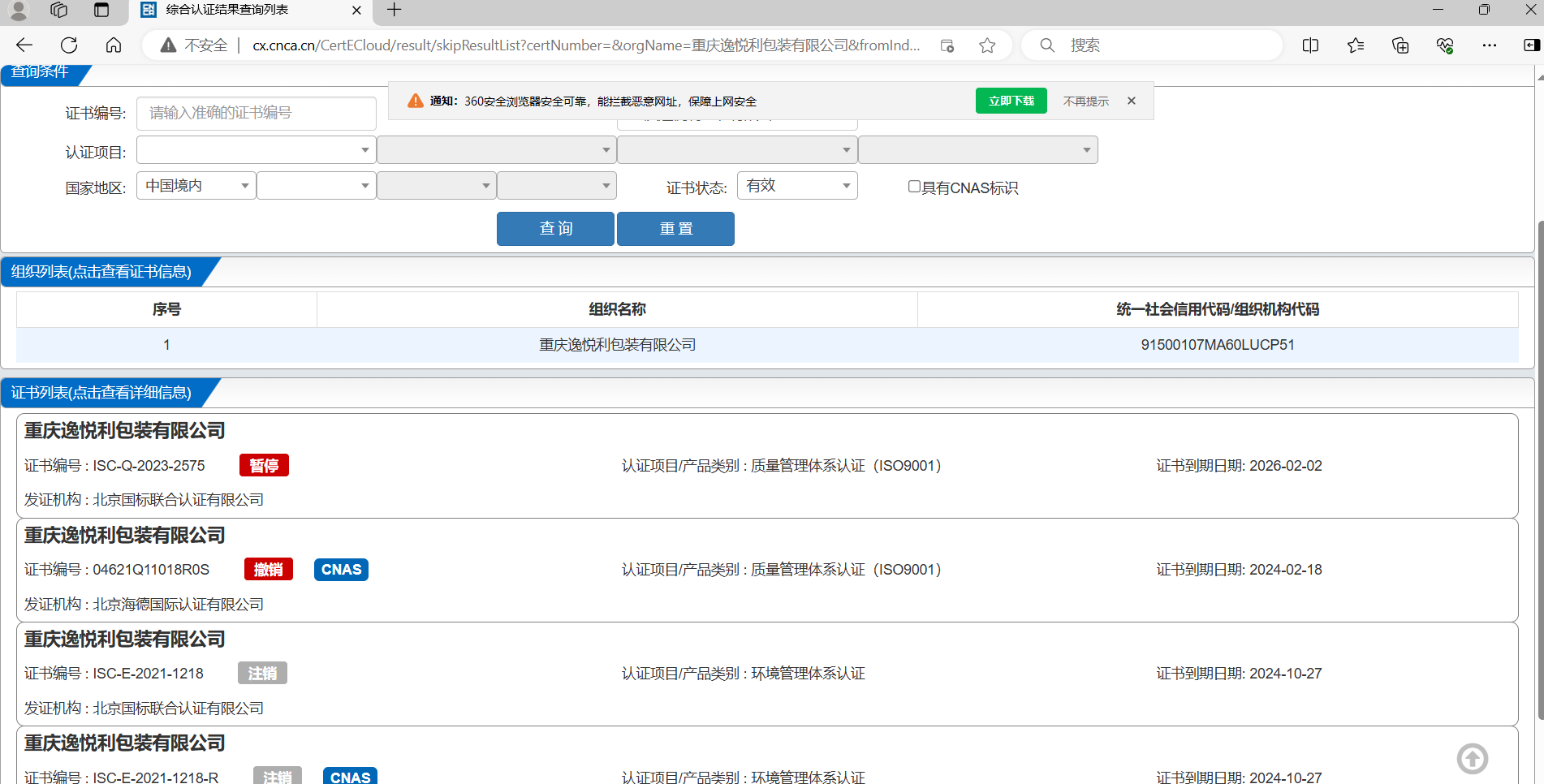Go back to previous page

(x=24, y=45)
